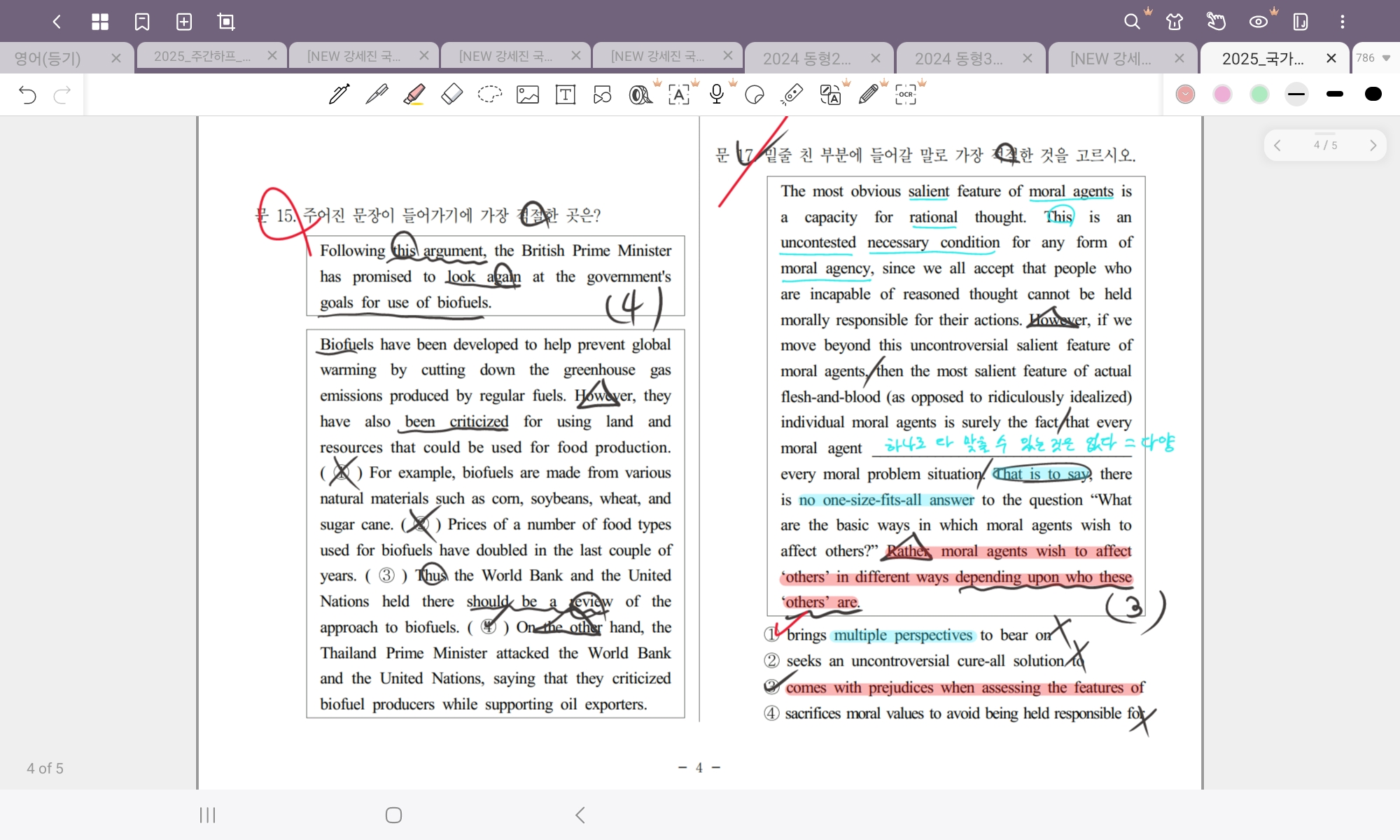Add a new page with the plus icon
Viewport: 1400px width, 840px height.
(x=184, y=22)
